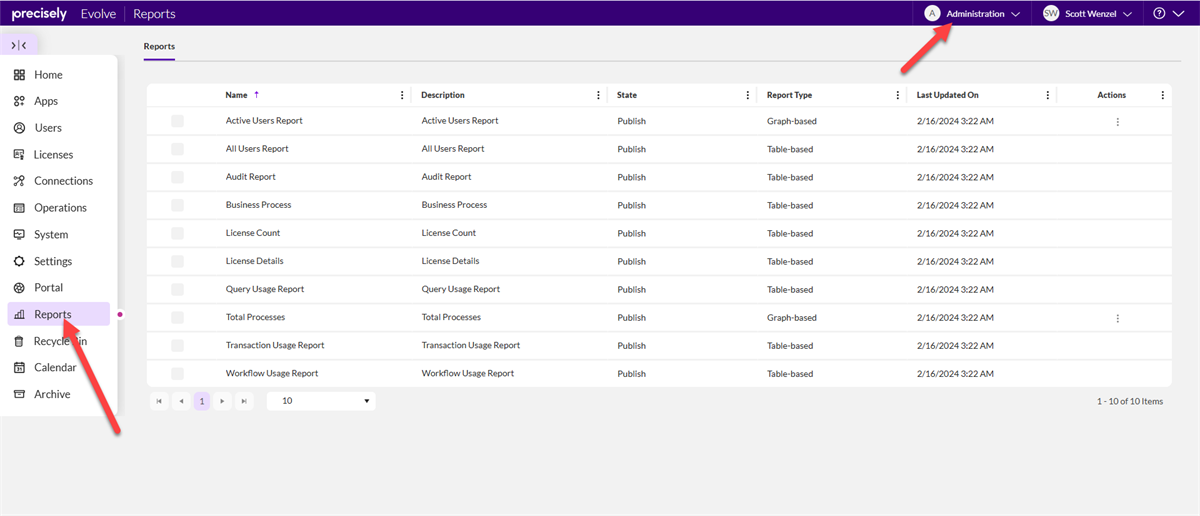Viewport: 1200px width, 516px height.
Task: Click the Name column options icon
Action: click(402, 96)
